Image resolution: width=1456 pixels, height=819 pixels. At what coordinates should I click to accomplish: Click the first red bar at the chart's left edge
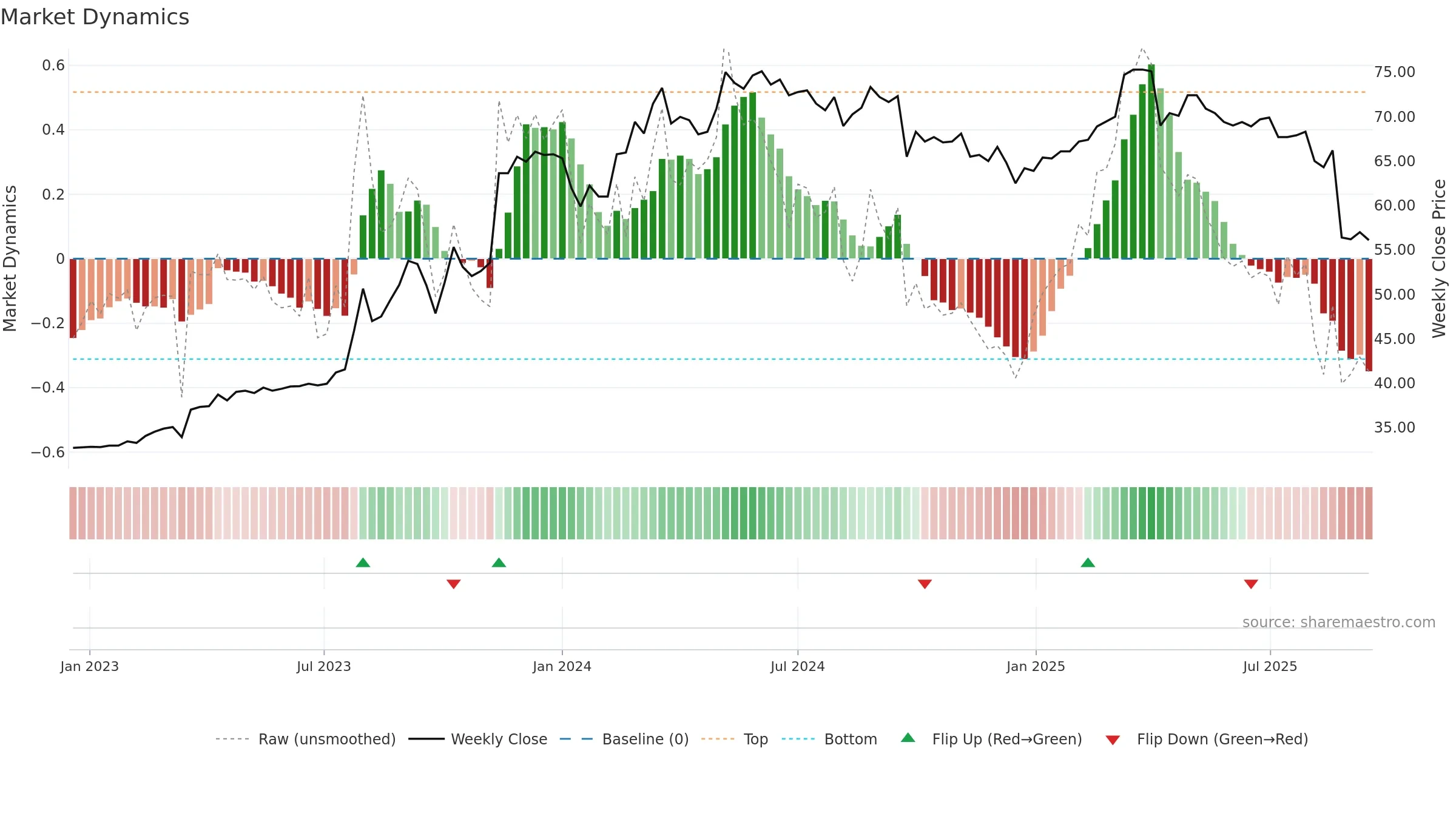click(x=73, y=298)
